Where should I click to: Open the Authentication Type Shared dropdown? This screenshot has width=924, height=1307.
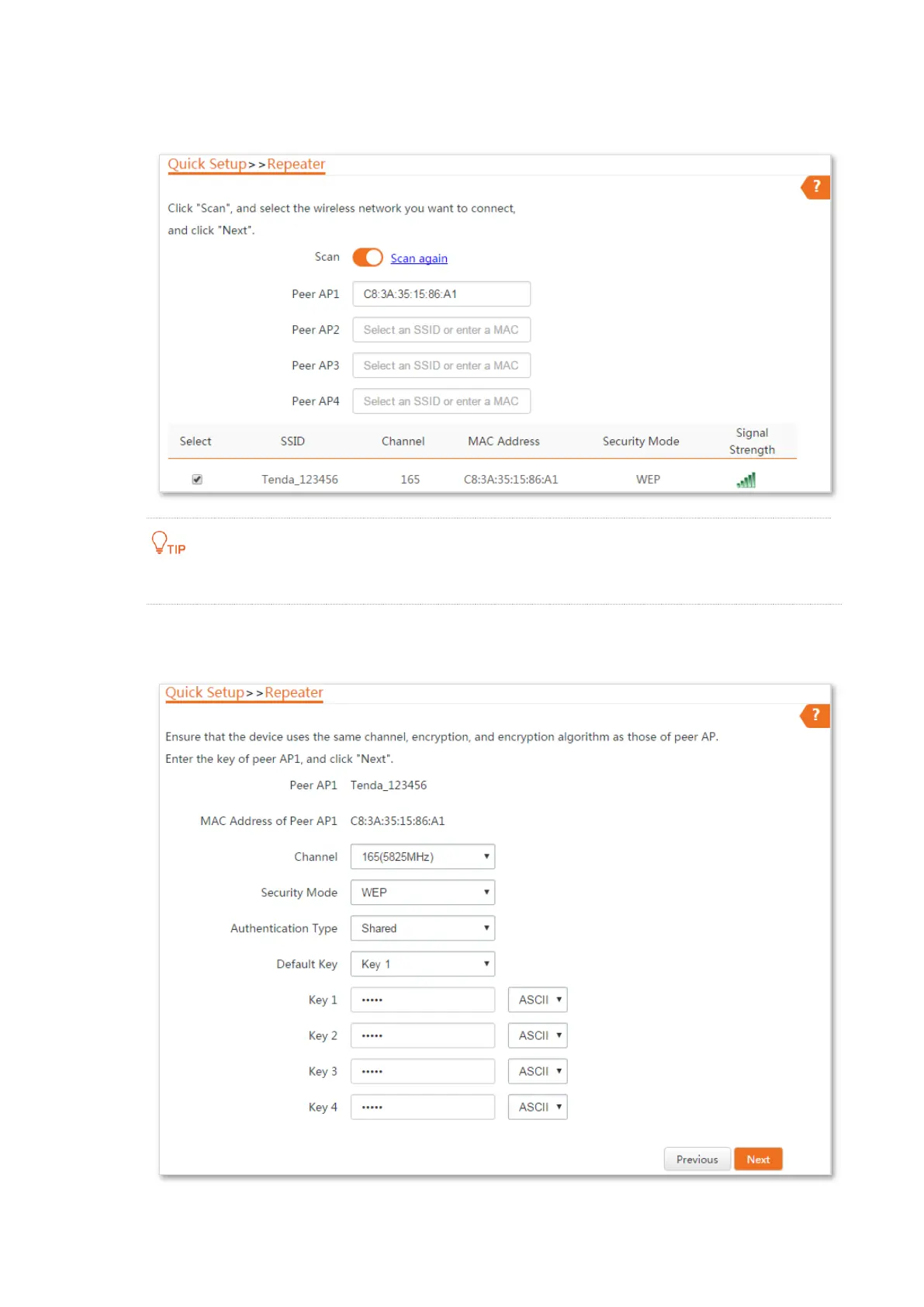click(423, 928)
